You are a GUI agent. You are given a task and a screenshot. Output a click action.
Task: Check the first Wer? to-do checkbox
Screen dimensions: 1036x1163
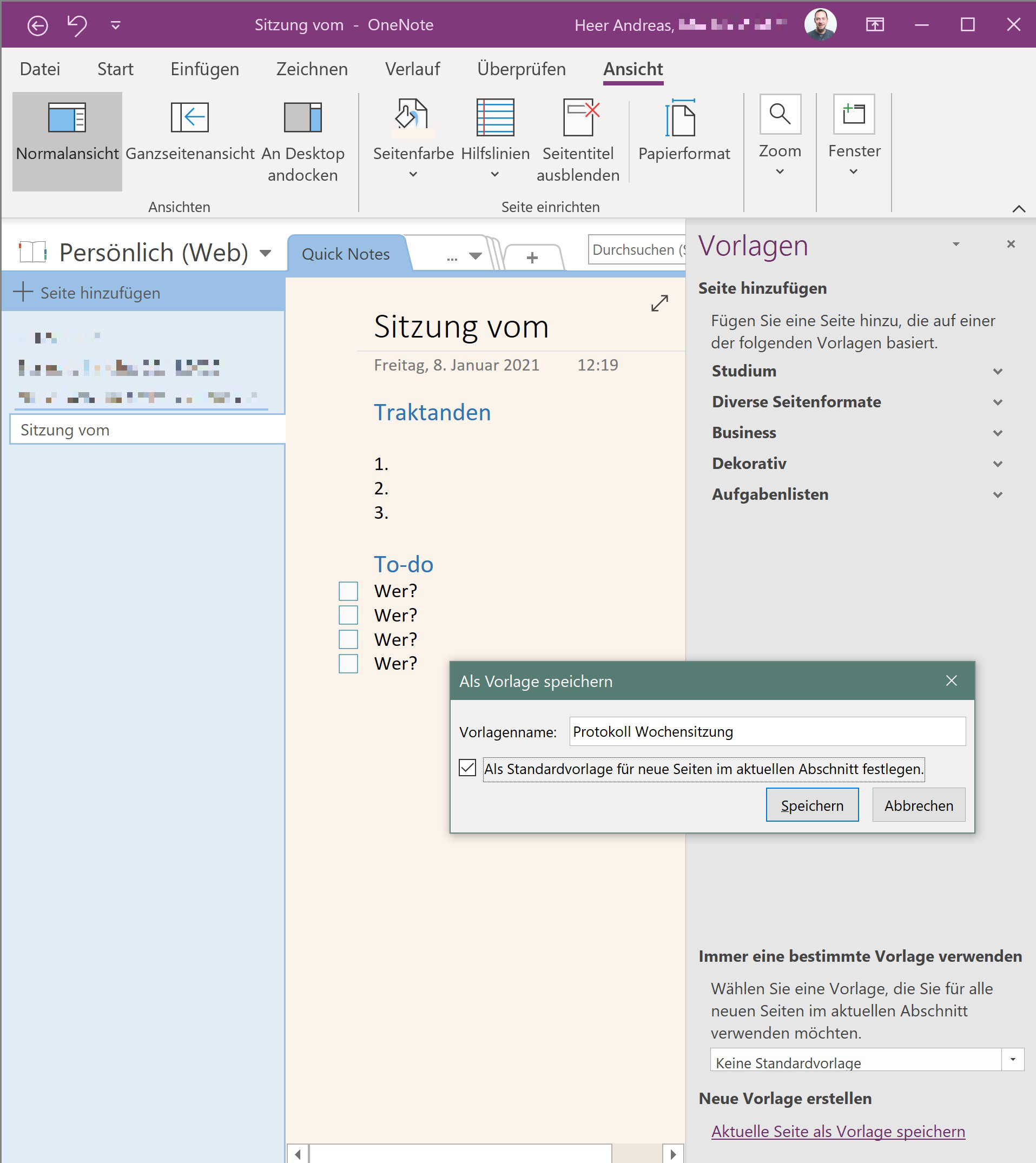point(348,591)
